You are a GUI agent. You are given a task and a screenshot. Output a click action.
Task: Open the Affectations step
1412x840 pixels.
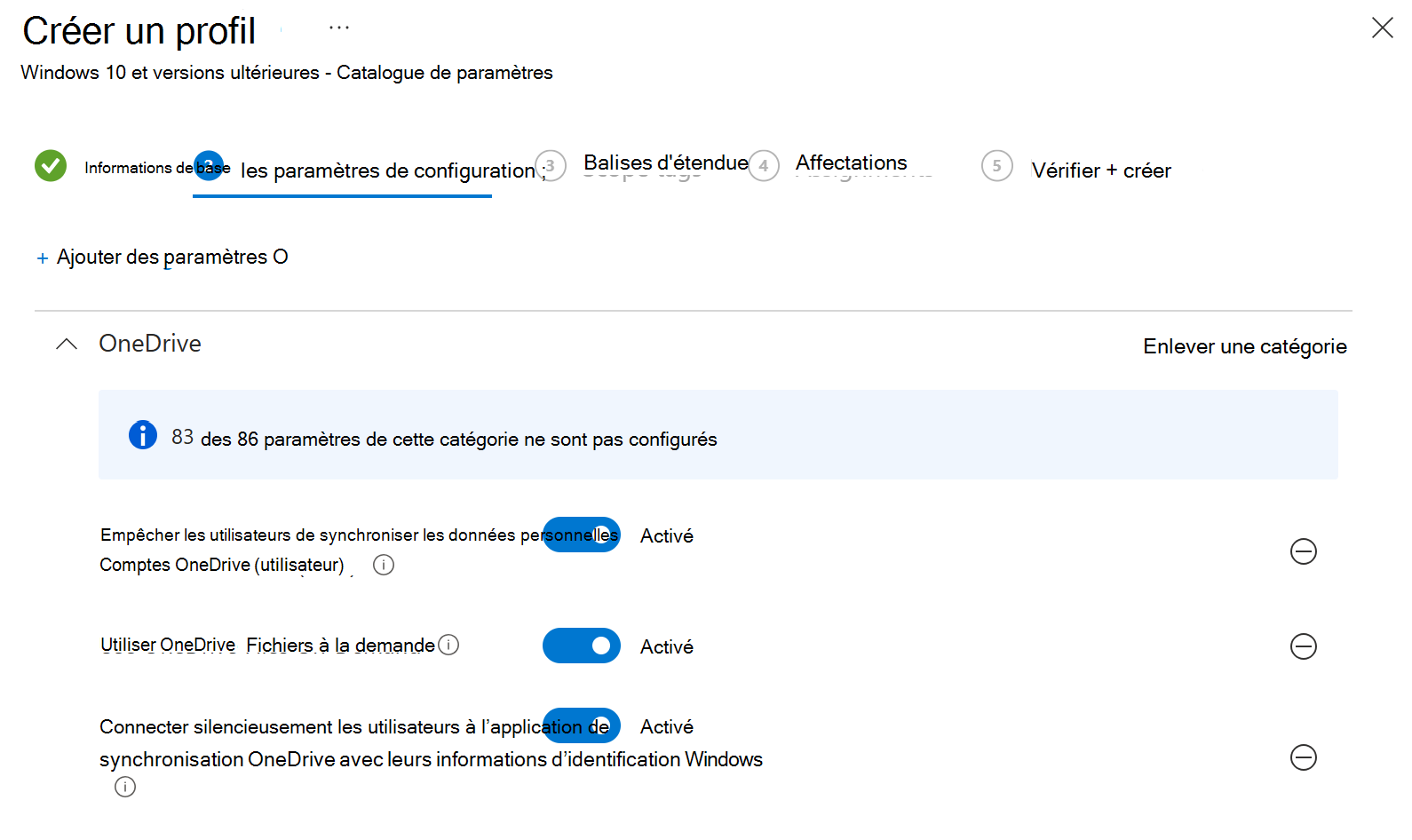tap(851, 162)
